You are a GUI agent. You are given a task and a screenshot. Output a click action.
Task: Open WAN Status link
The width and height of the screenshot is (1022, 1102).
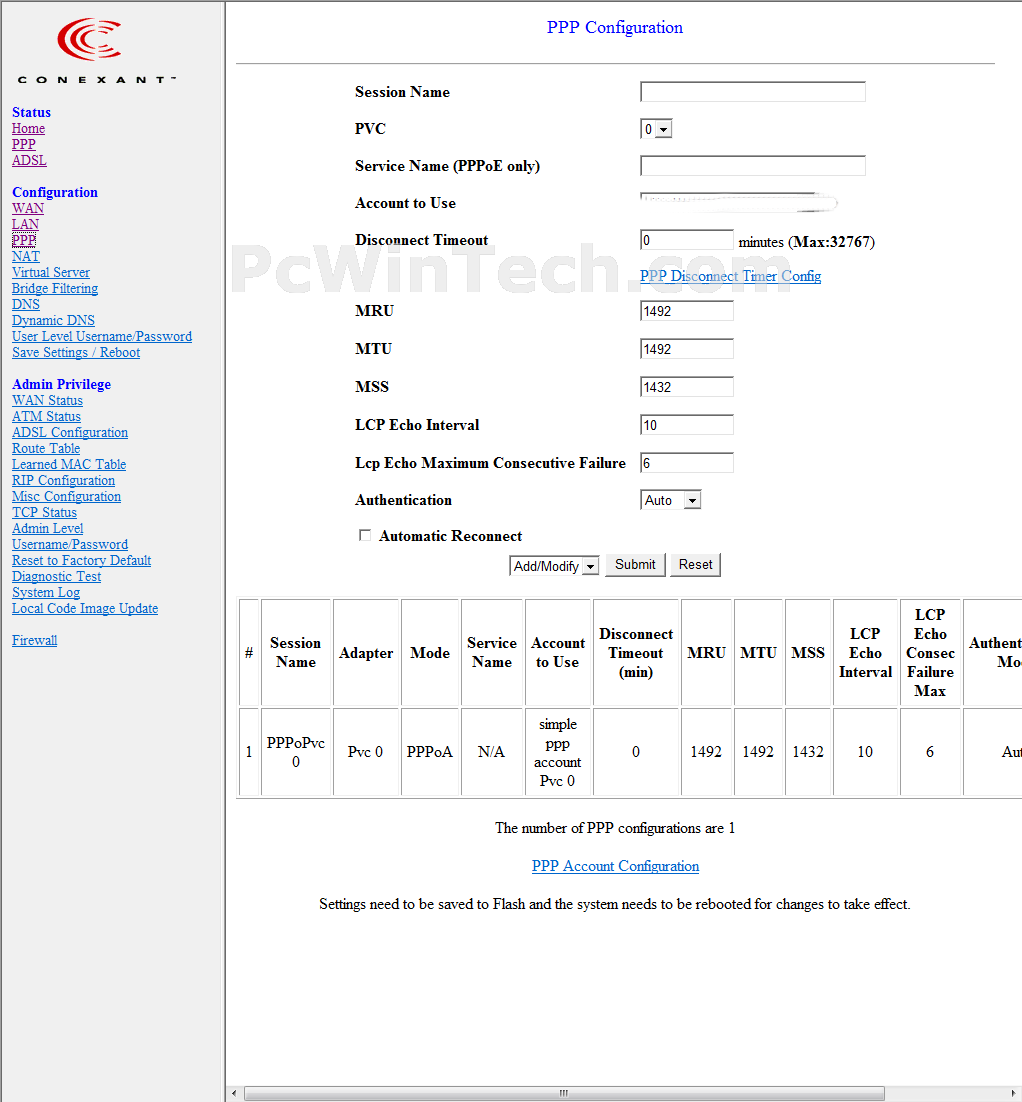(x=47, y=401)
